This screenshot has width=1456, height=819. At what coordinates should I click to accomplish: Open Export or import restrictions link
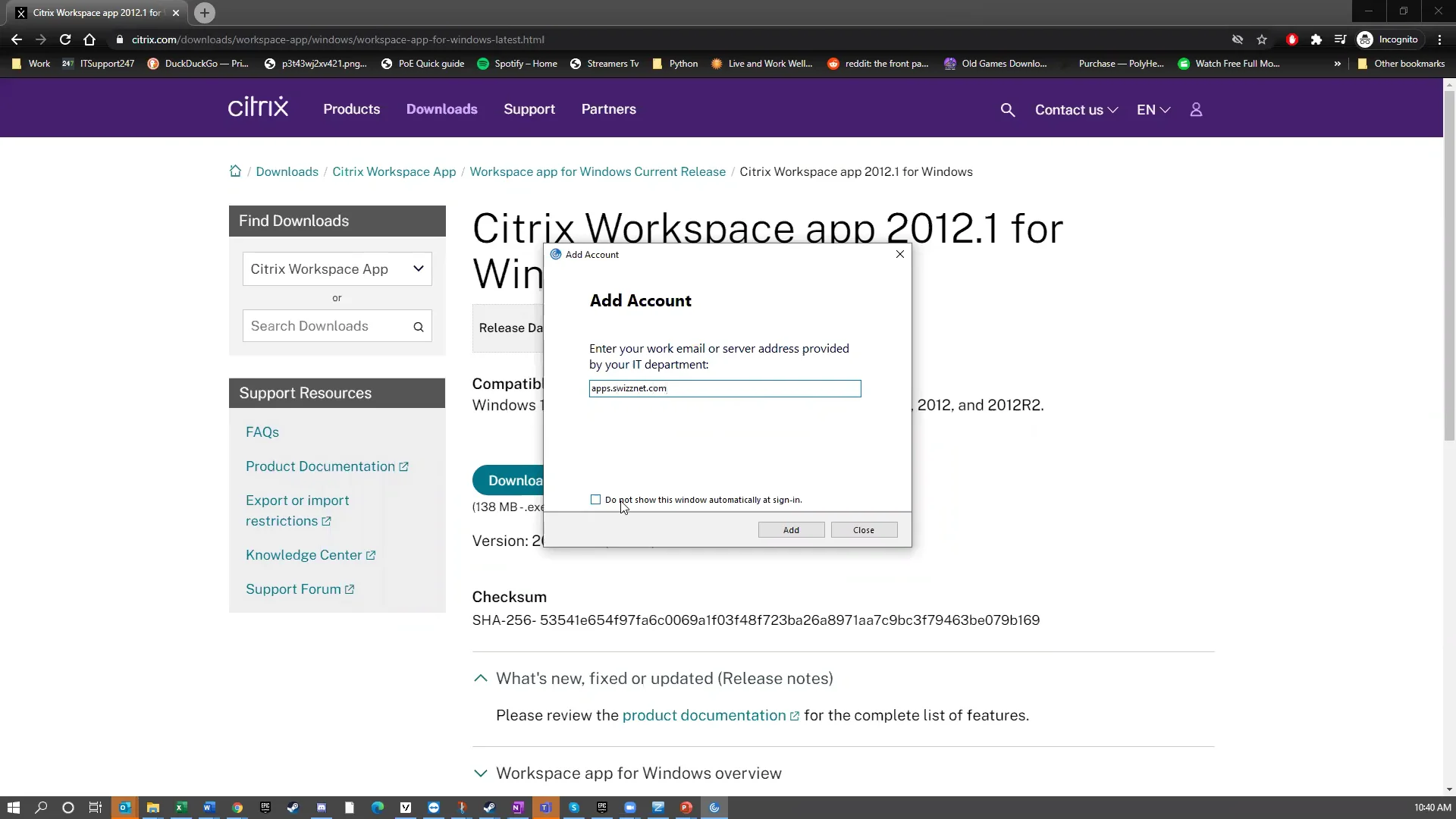297,510
